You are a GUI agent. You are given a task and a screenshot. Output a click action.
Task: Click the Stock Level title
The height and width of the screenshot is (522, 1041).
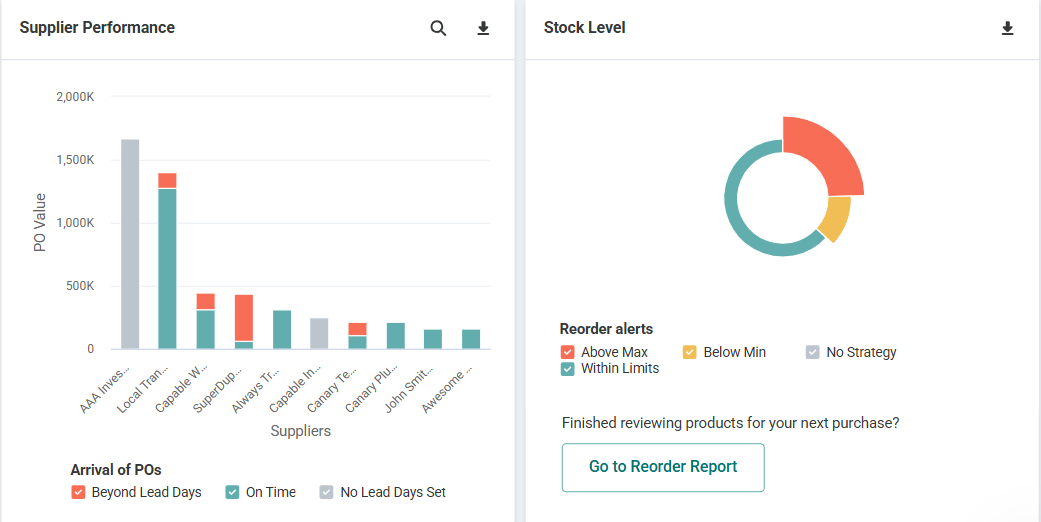pos(584,28)
